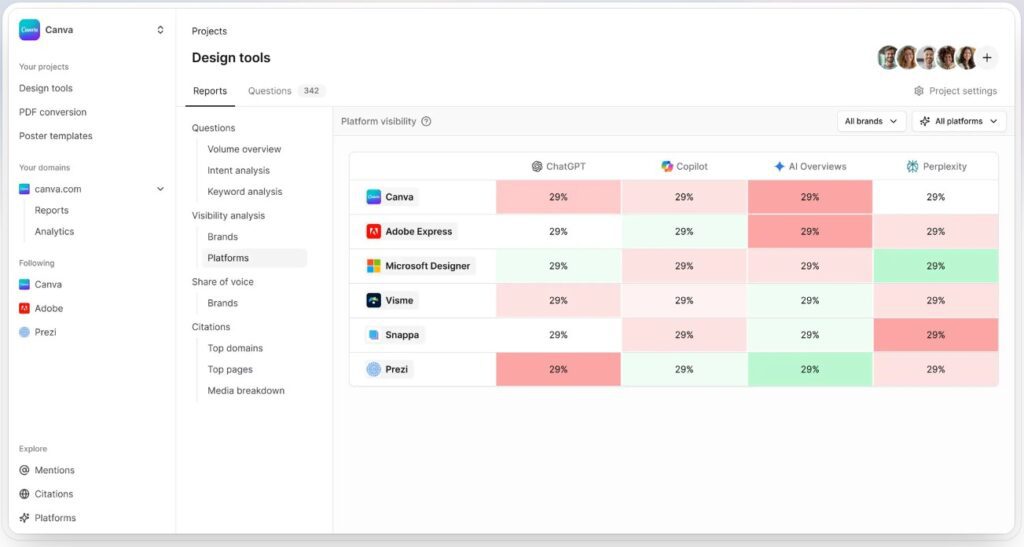
Task: Click the canva.com domain icon
Action: click(x=24, y=189)
